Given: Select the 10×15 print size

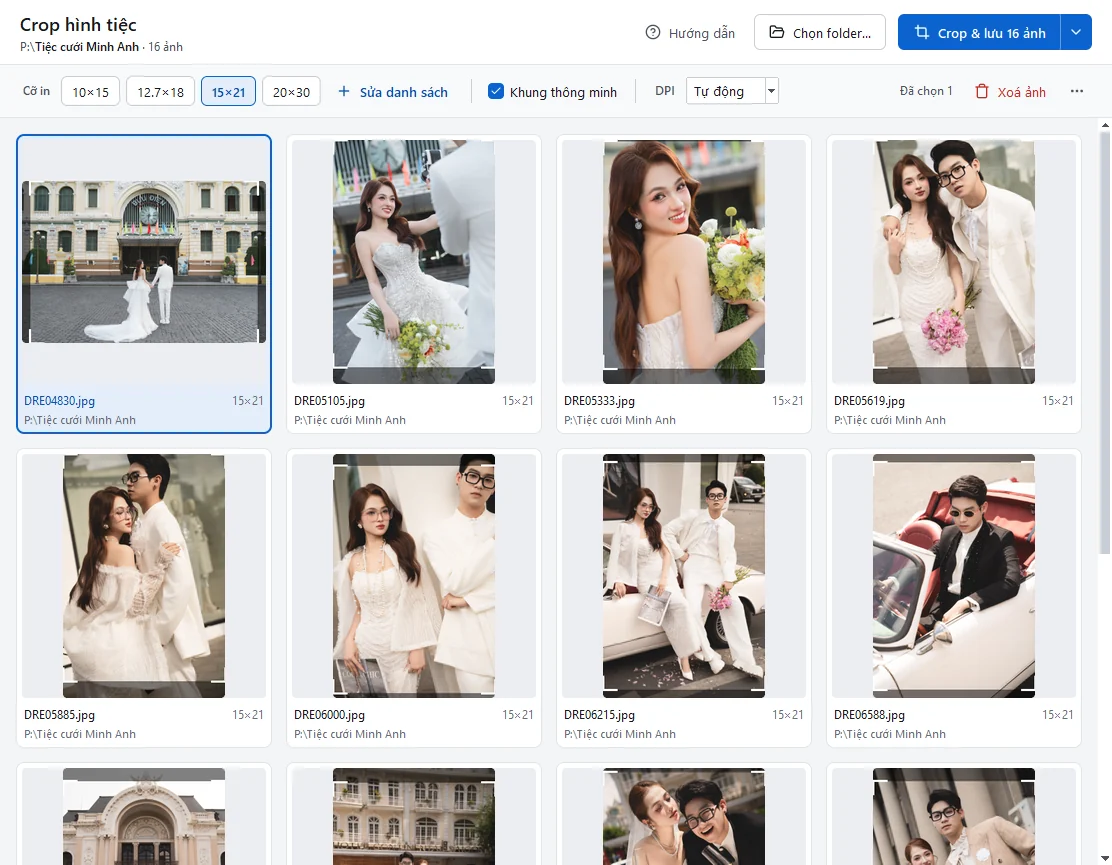Looking at the screenshot, I should pyautogui.click(x=90, y=91).
